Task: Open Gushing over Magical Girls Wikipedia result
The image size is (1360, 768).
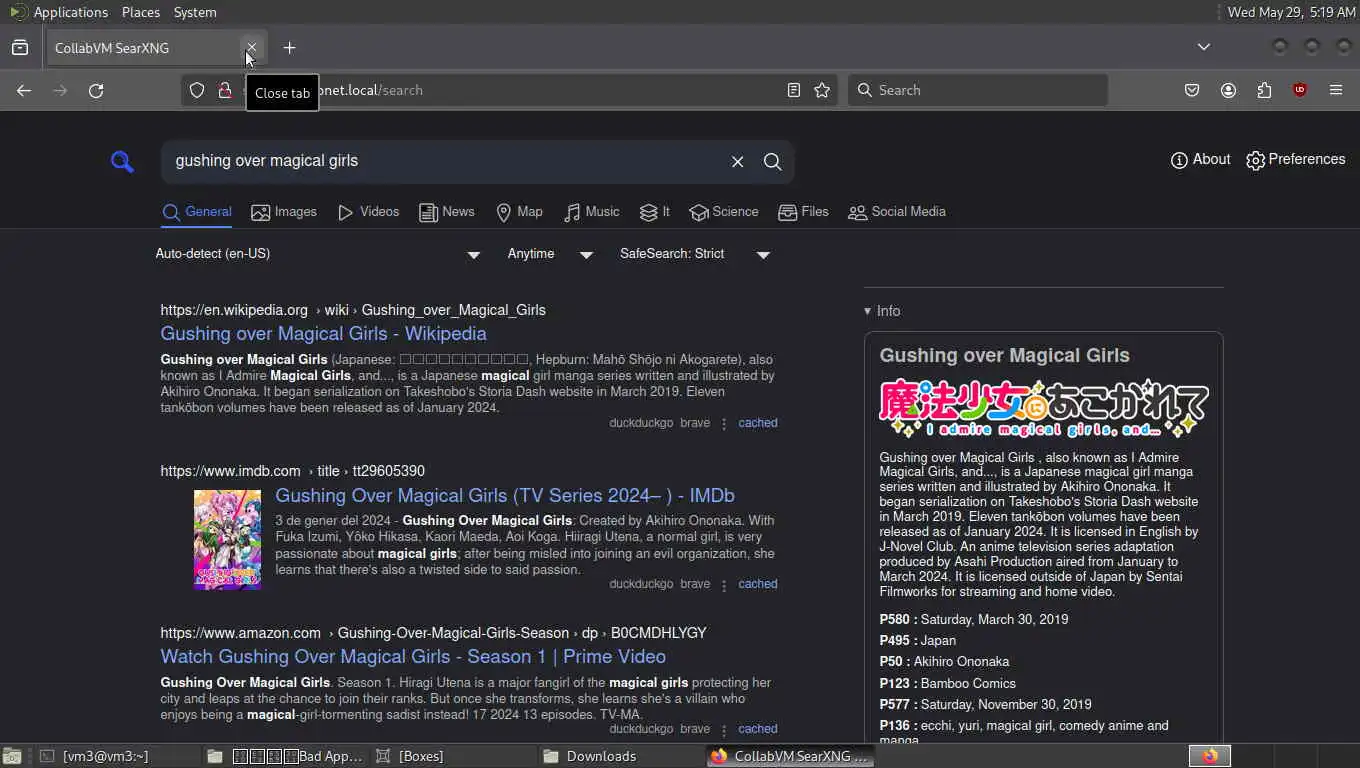Action: [x=323, y=334]
